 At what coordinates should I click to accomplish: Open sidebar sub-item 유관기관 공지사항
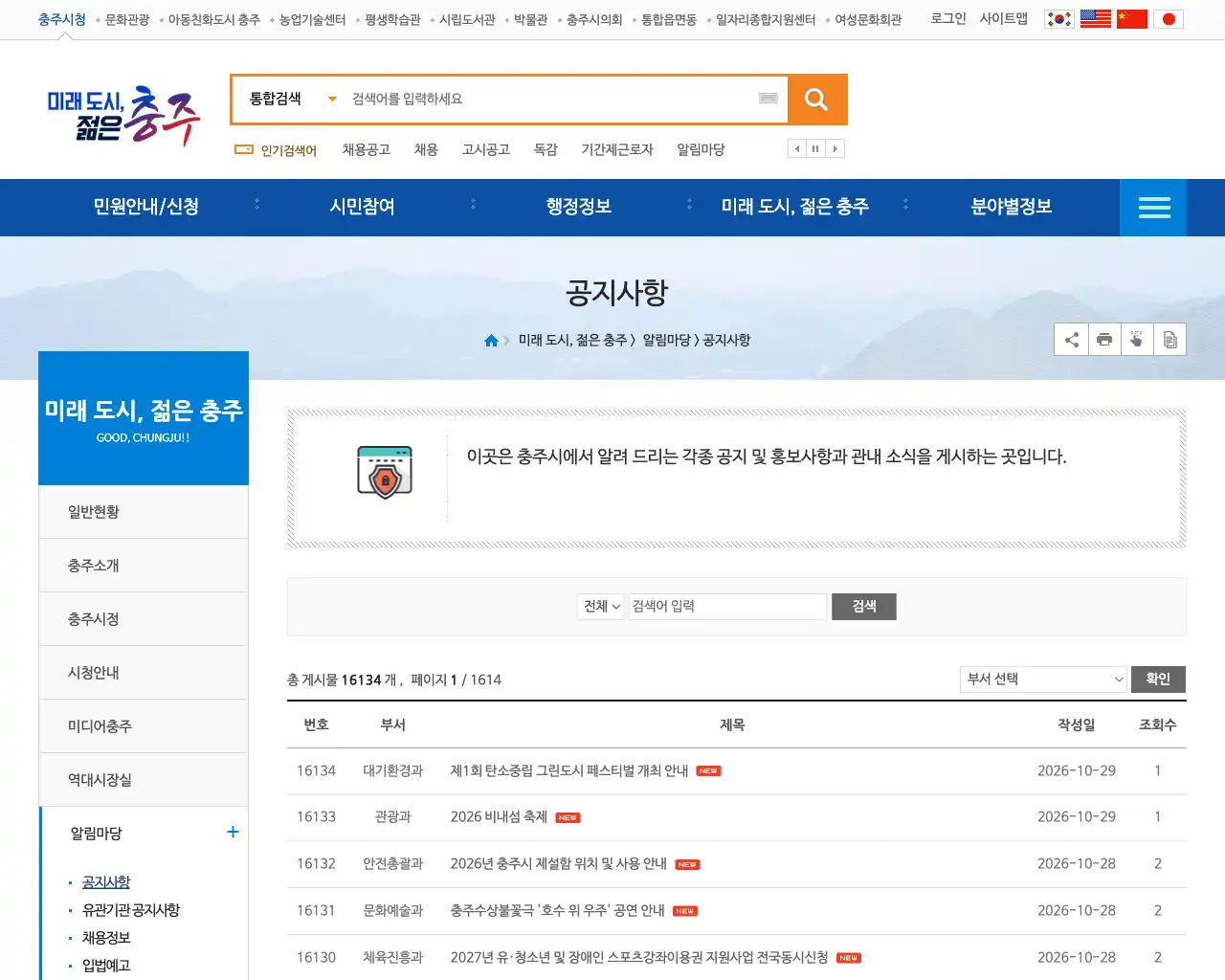[x=131, y=910]
